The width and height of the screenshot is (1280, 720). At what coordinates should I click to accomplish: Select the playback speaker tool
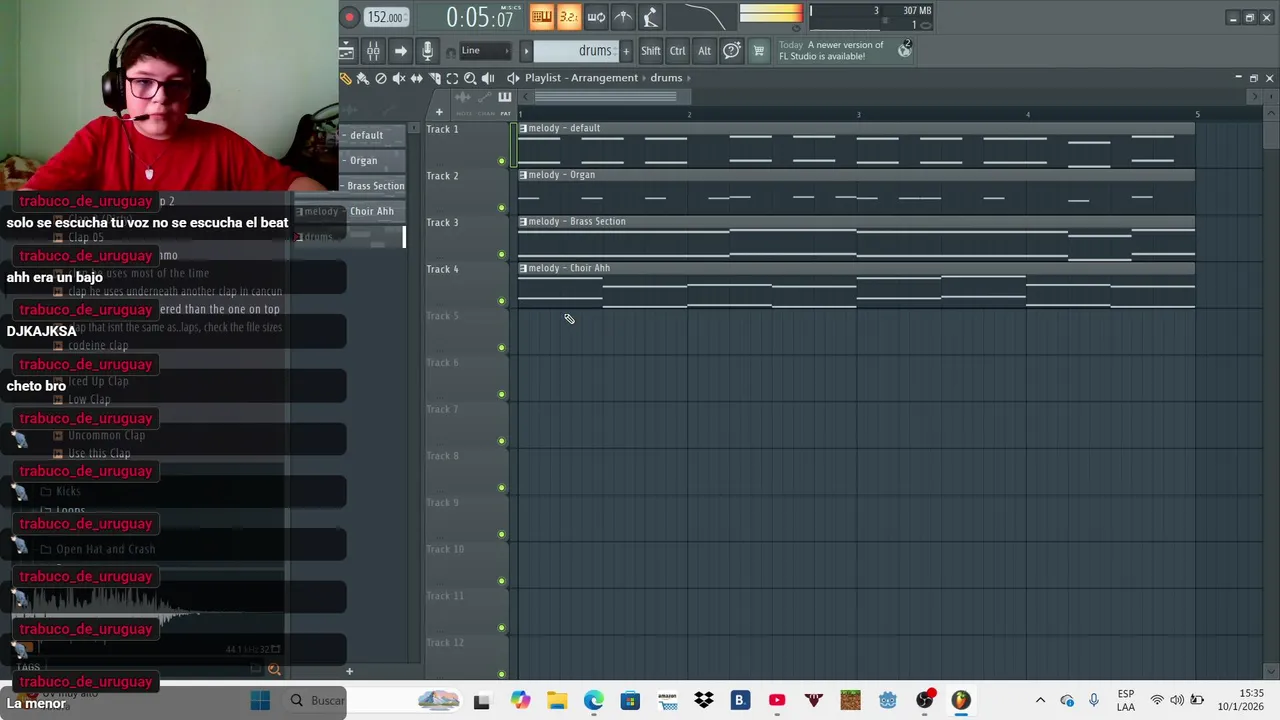click(x=488, y=78)
